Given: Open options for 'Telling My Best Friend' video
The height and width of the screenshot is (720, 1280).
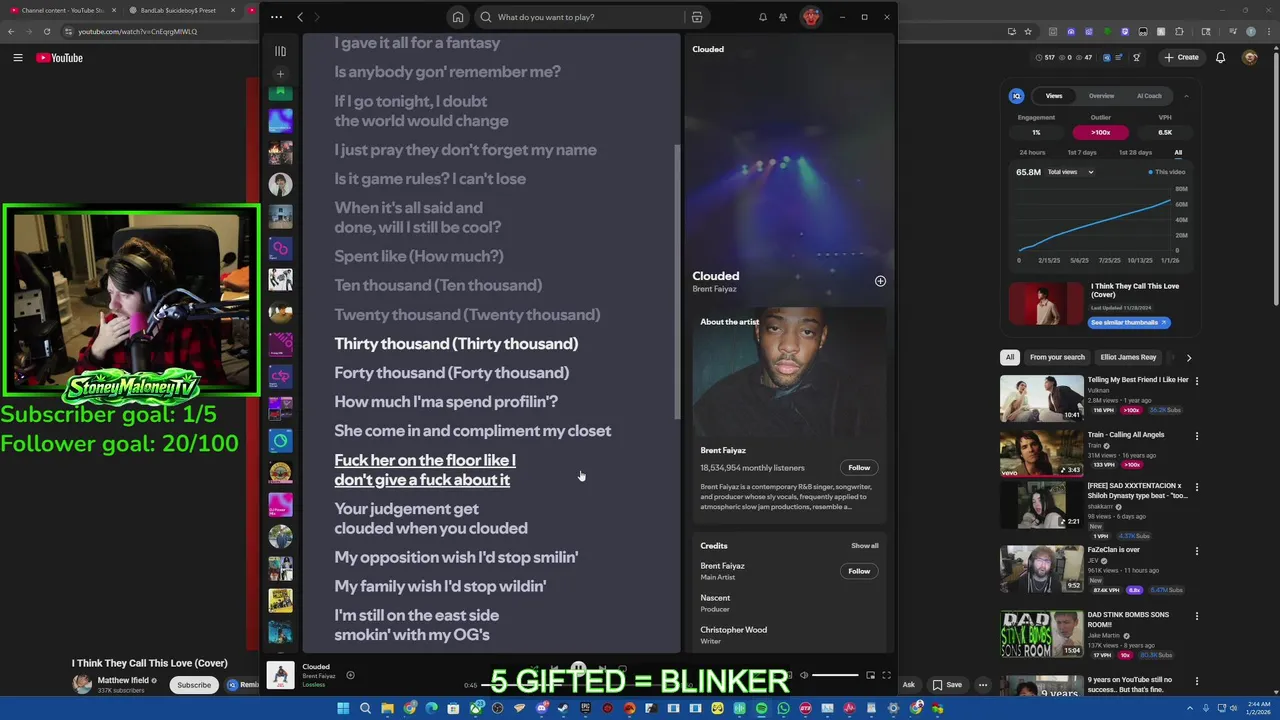Looking at the screenshot, I should coord(1196,381).
